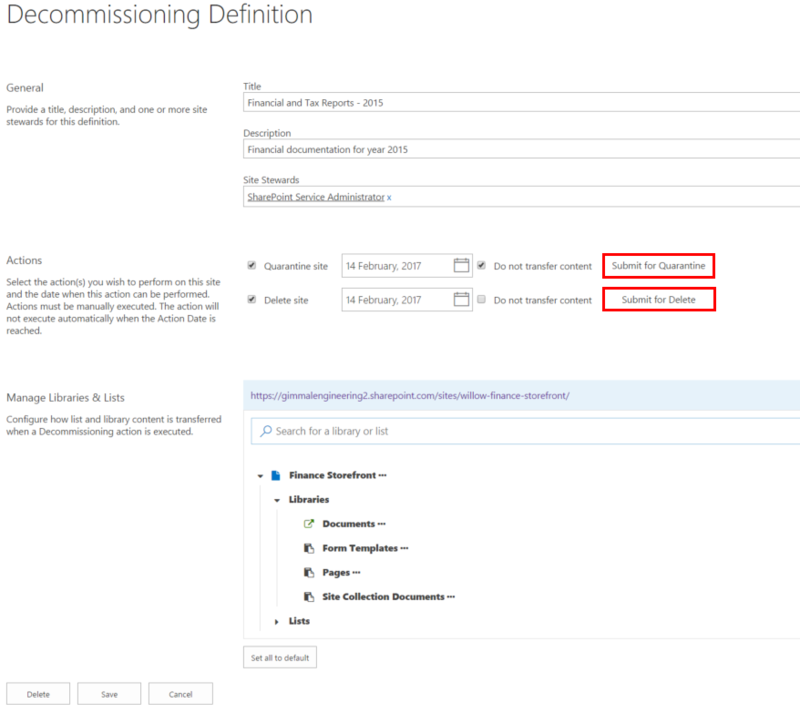The height and width of the screenshot is (713, 800).
Task: Click the Site Collection Documents icon
Action: tap(309, 597)
